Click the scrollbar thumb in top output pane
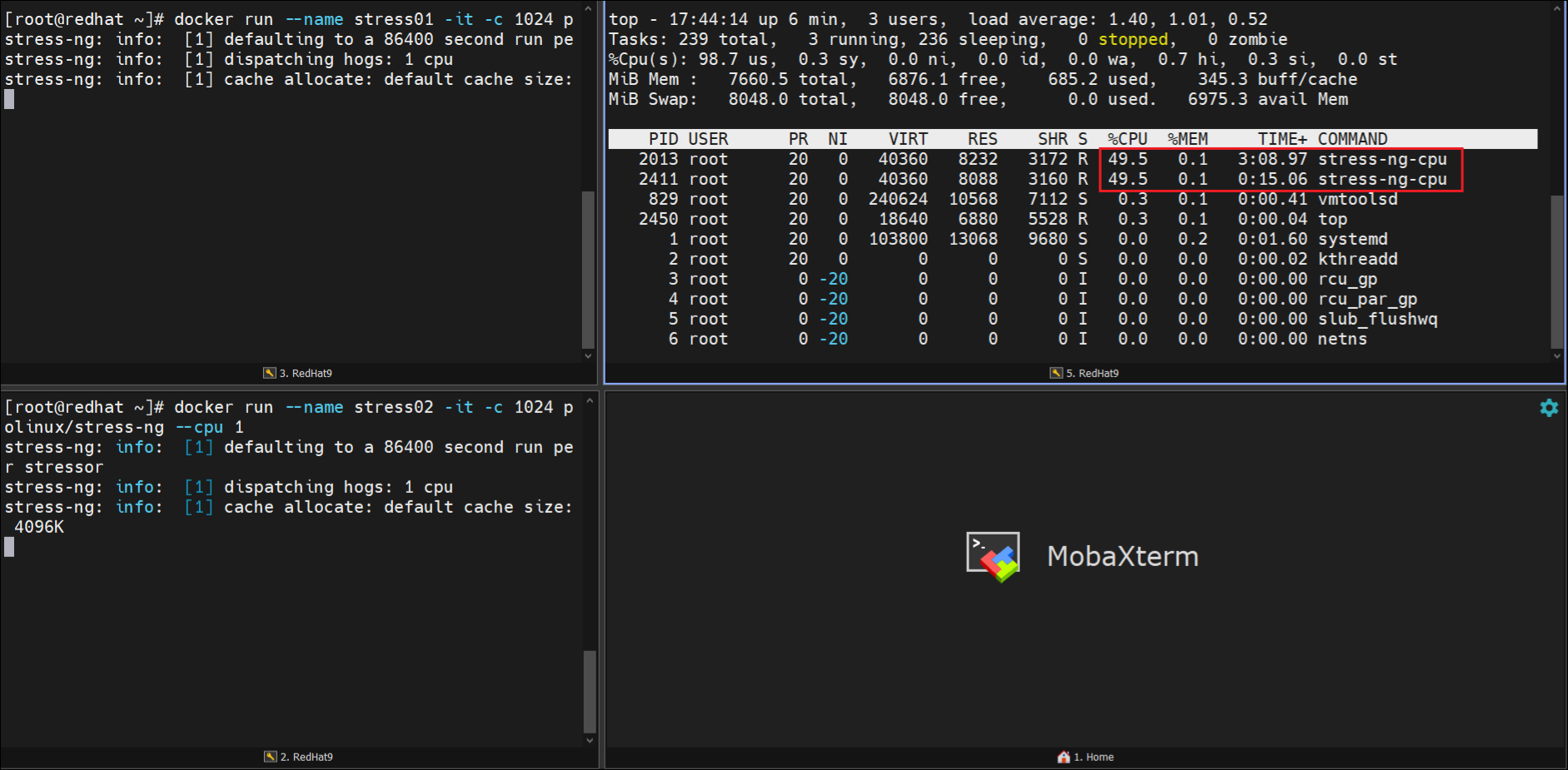Viewport: 1568px width, 770px height. point(1557,271)
